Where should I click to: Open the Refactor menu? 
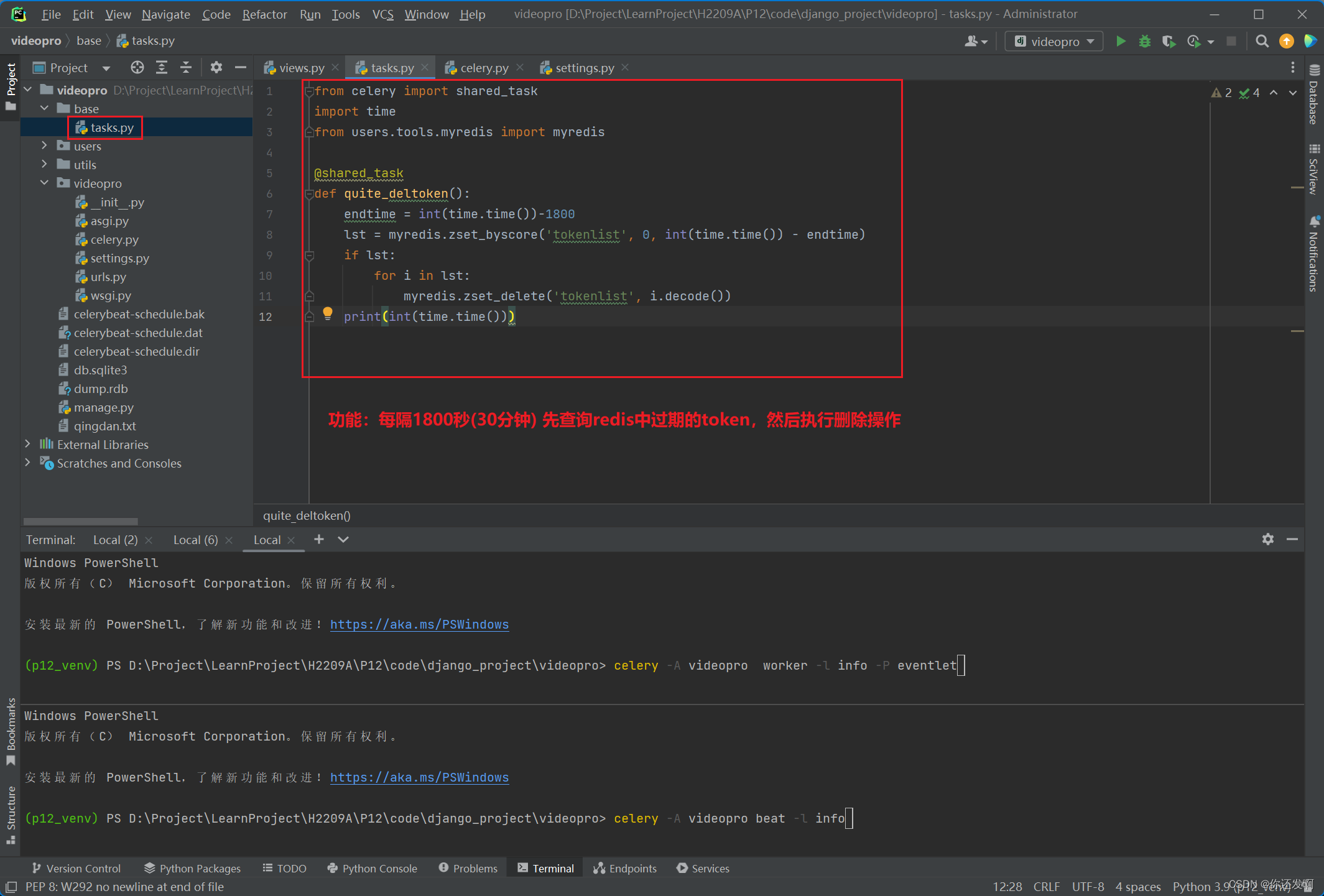point(264,14)
